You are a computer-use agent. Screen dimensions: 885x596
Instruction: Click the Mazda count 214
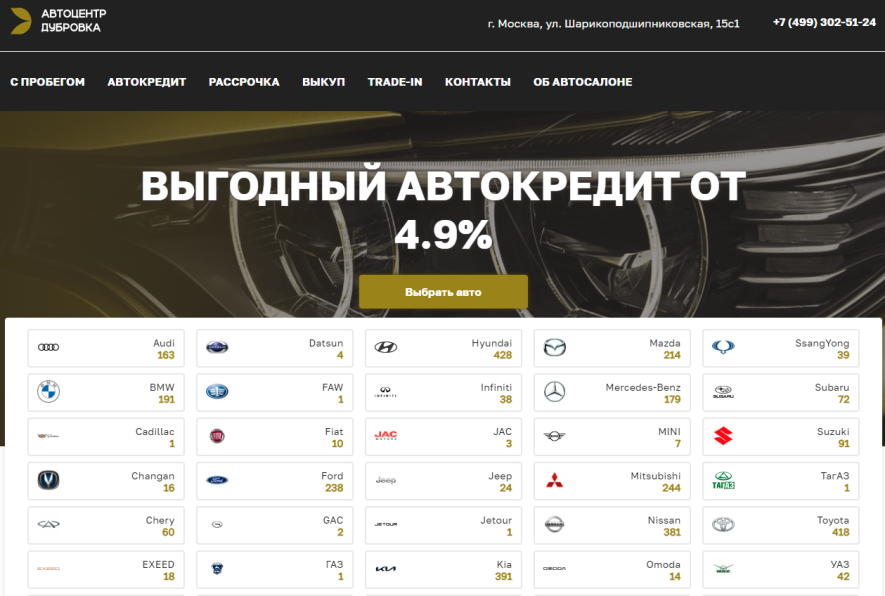(x=672, y=355)
